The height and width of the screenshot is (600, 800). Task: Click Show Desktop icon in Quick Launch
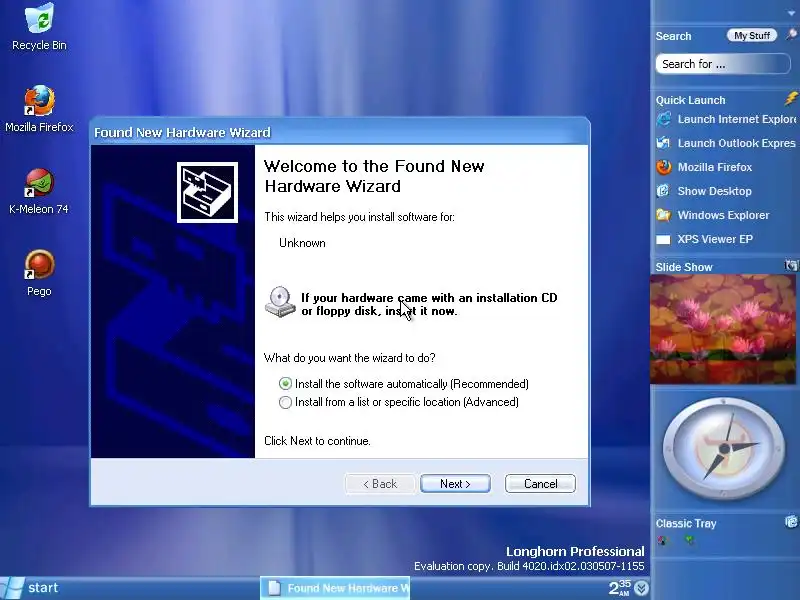[663, 191]
